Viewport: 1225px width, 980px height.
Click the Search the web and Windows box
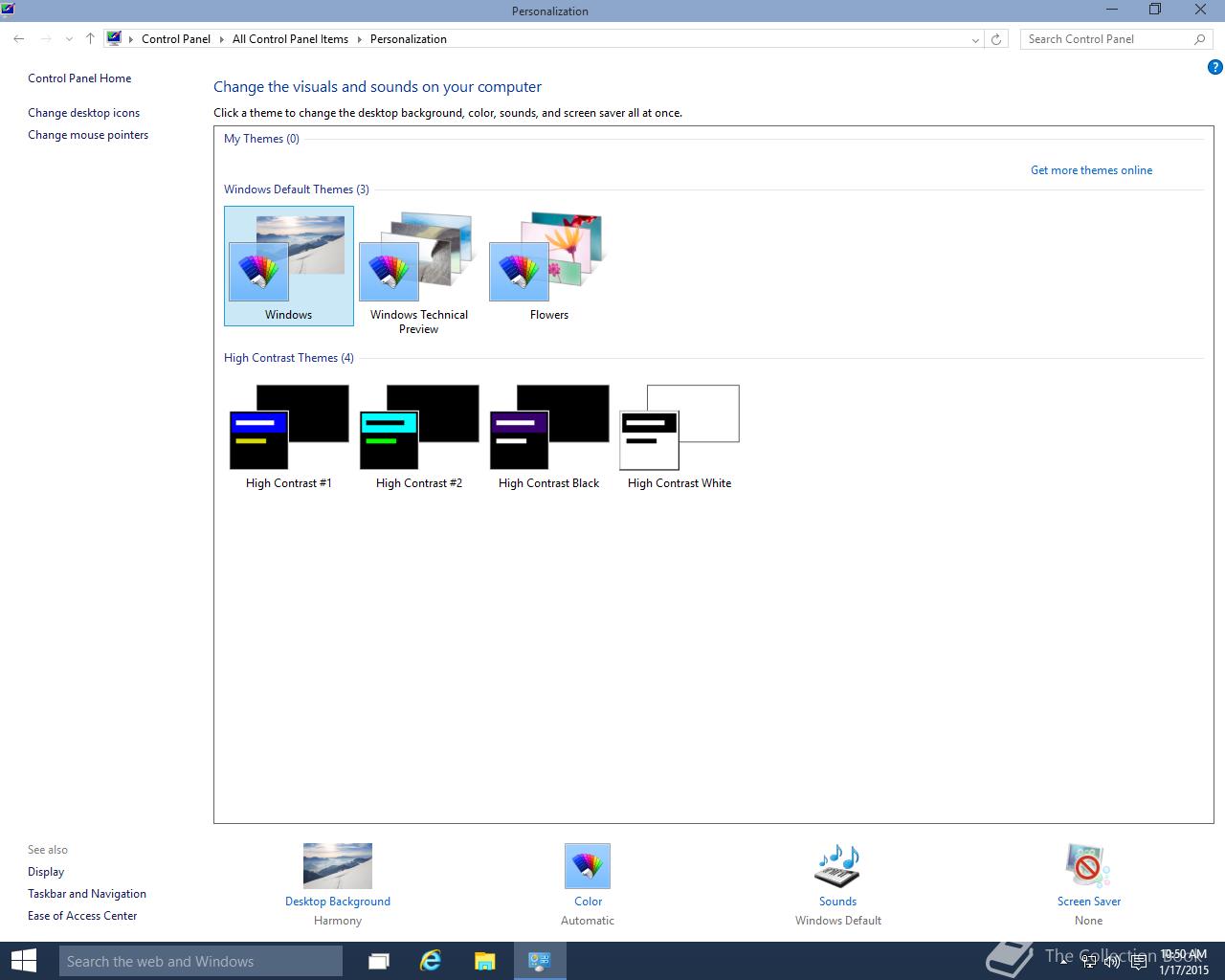pos(200,961)
